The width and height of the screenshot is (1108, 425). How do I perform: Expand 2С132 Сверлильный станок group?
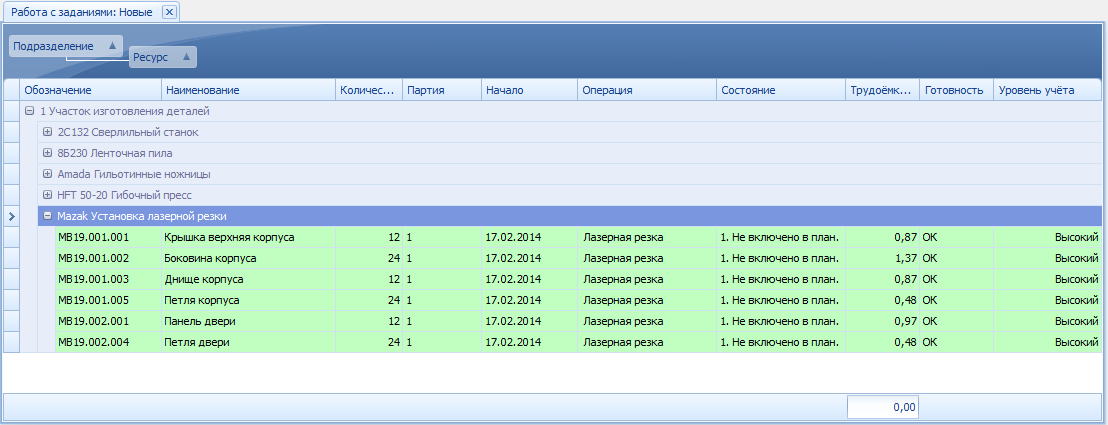point(47,132)
